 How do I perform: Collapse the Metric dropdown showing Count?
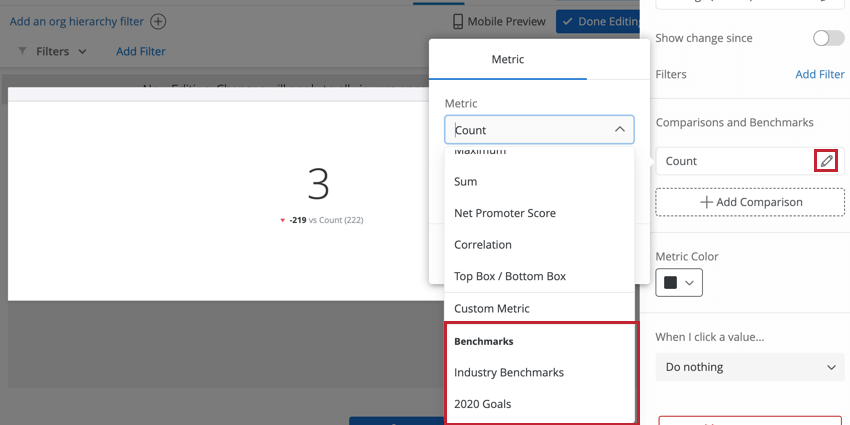click(x=620, y=130)
